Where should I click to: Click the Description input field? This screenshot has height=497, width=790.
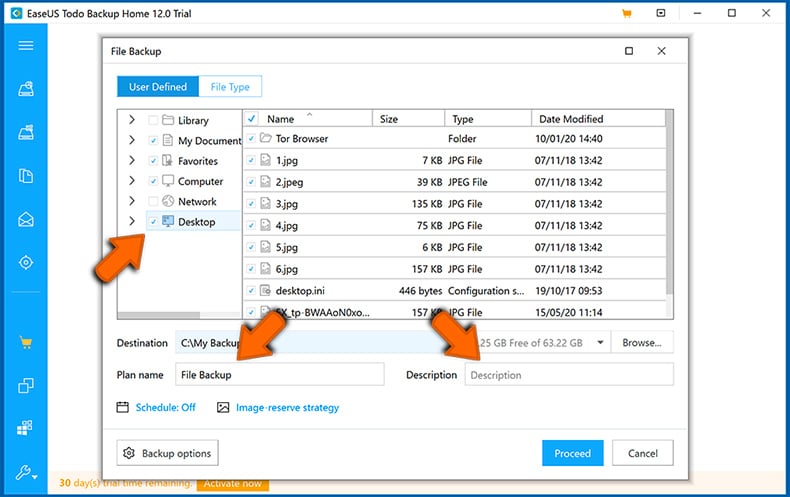coord(569,375)
